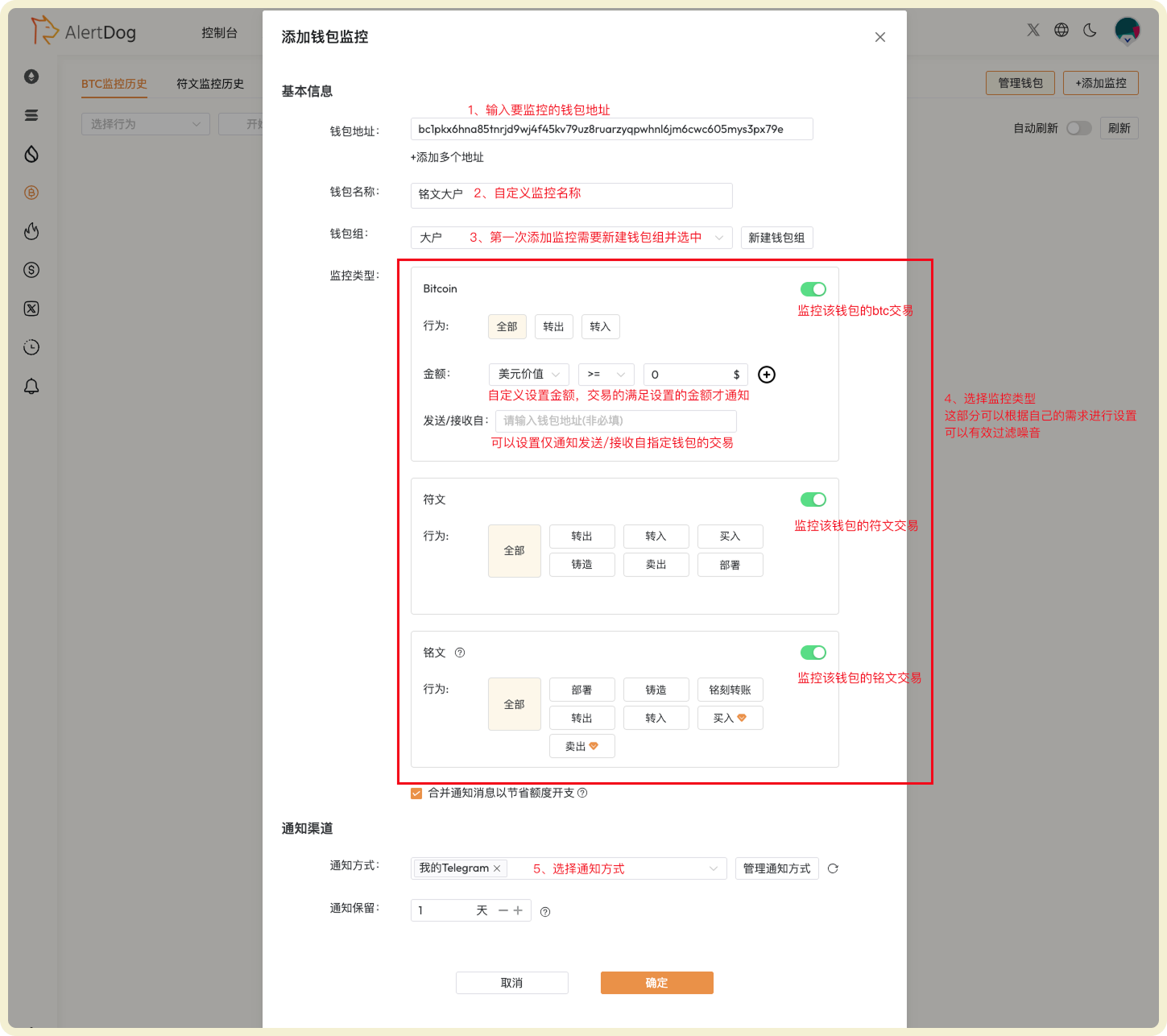Turn off the 符文 monitoring switch

point(813,499)
